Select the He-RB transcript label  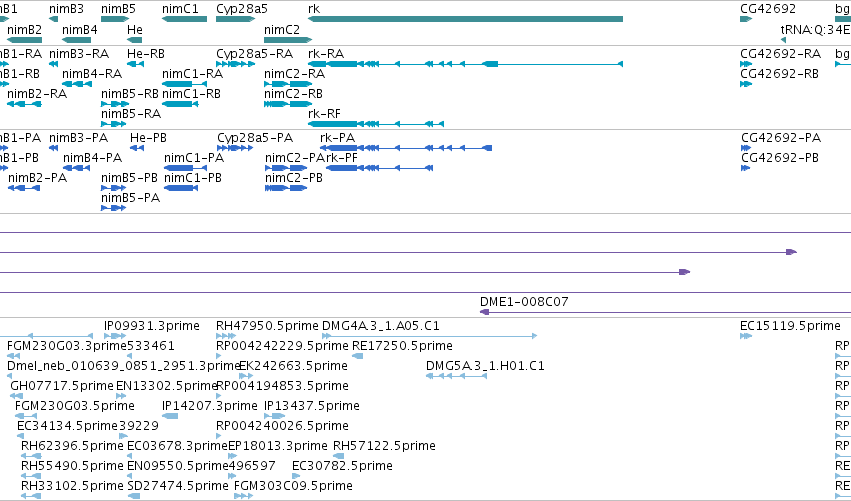pyautogui.click(x=145, y=54)
